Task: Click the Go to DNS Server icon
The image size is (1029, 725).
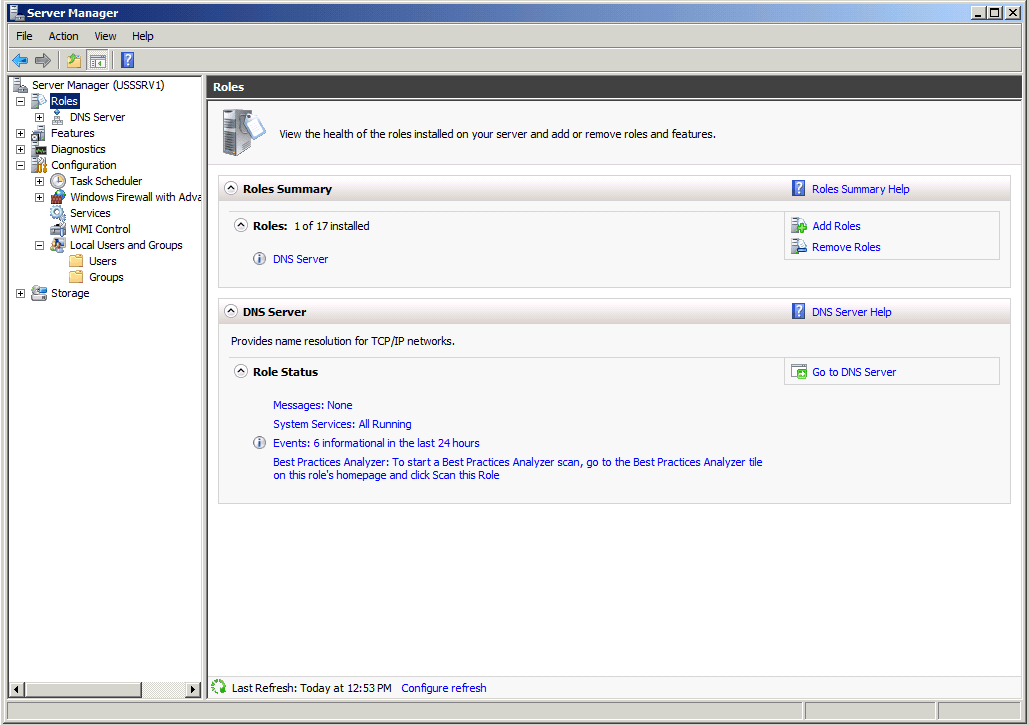Action: [x=799, y=372]
